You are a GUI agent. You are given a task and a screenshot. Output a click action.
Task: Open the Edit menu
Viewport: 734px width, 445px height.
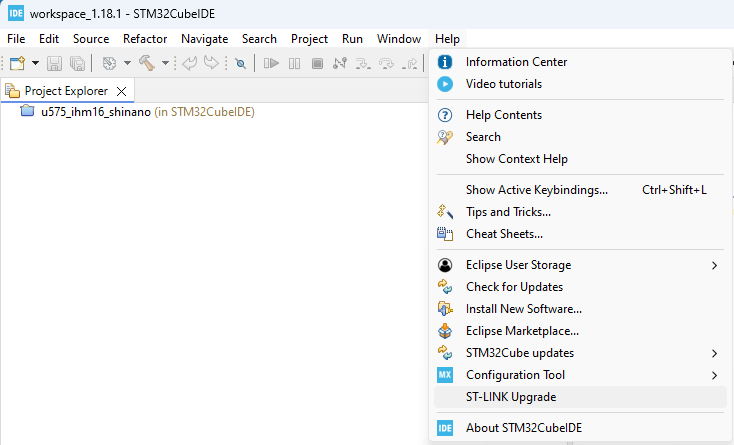(49, 39)
